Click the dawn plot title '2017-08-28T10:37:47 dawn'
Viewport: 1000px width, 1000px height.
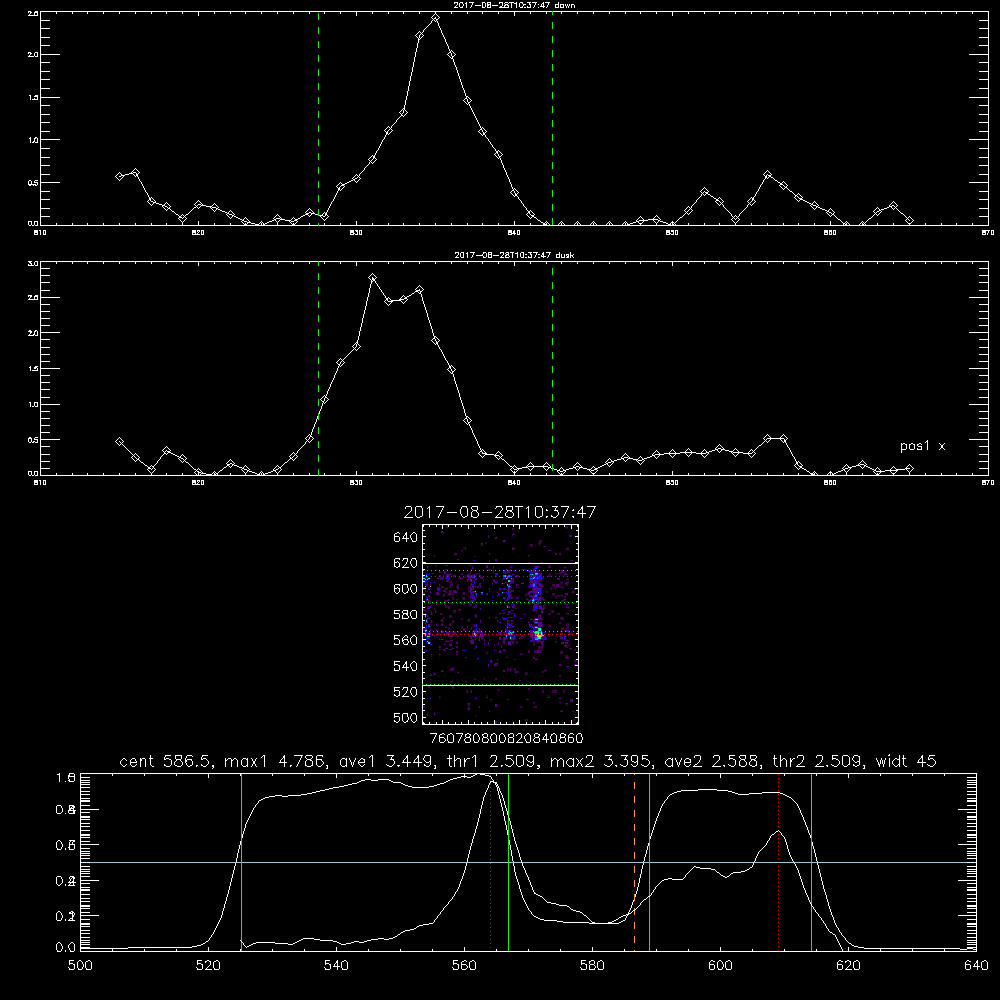coord(514,5)
